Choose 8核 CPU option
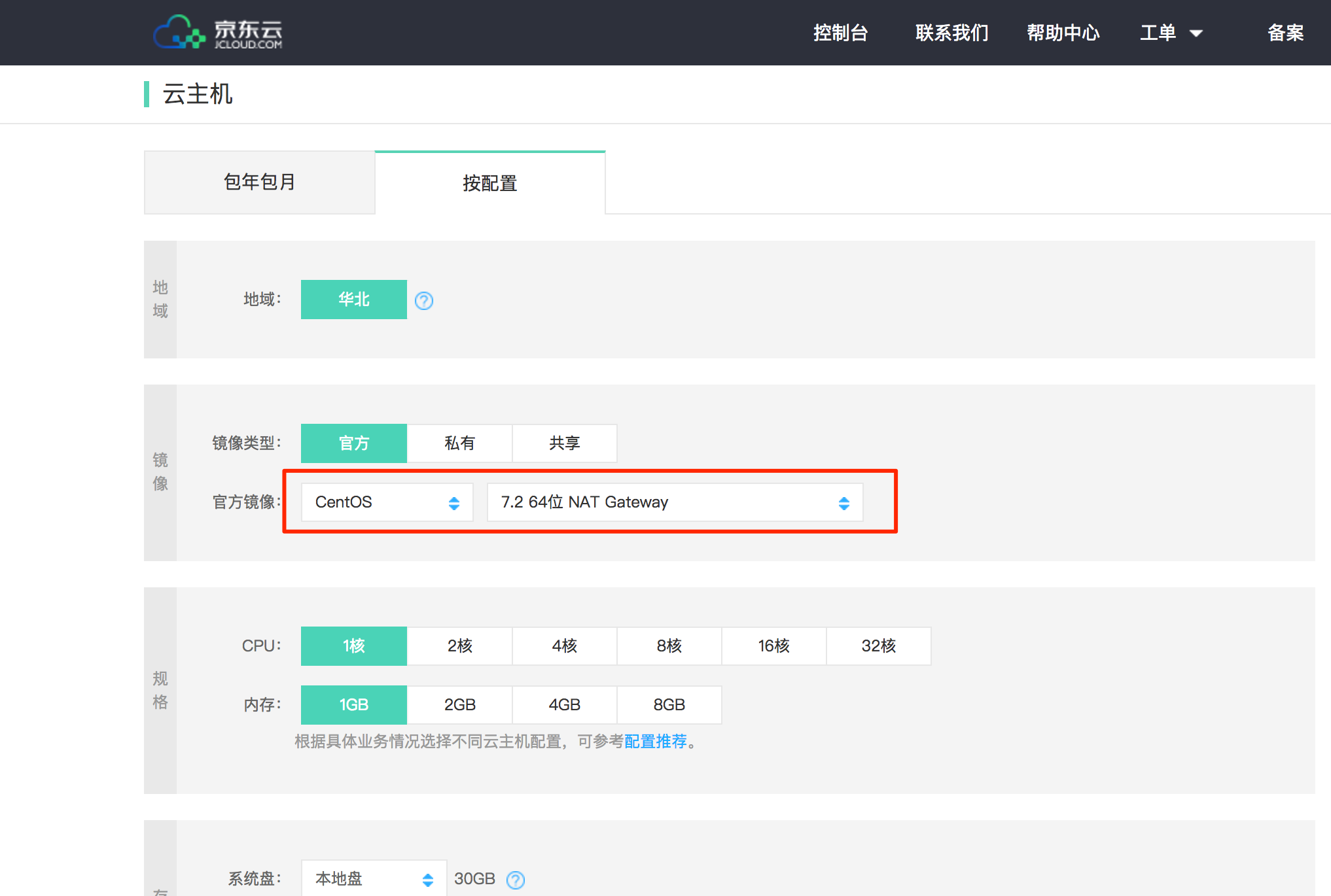The height and width of the screenshot is (896, 1331). pos(669,646)
